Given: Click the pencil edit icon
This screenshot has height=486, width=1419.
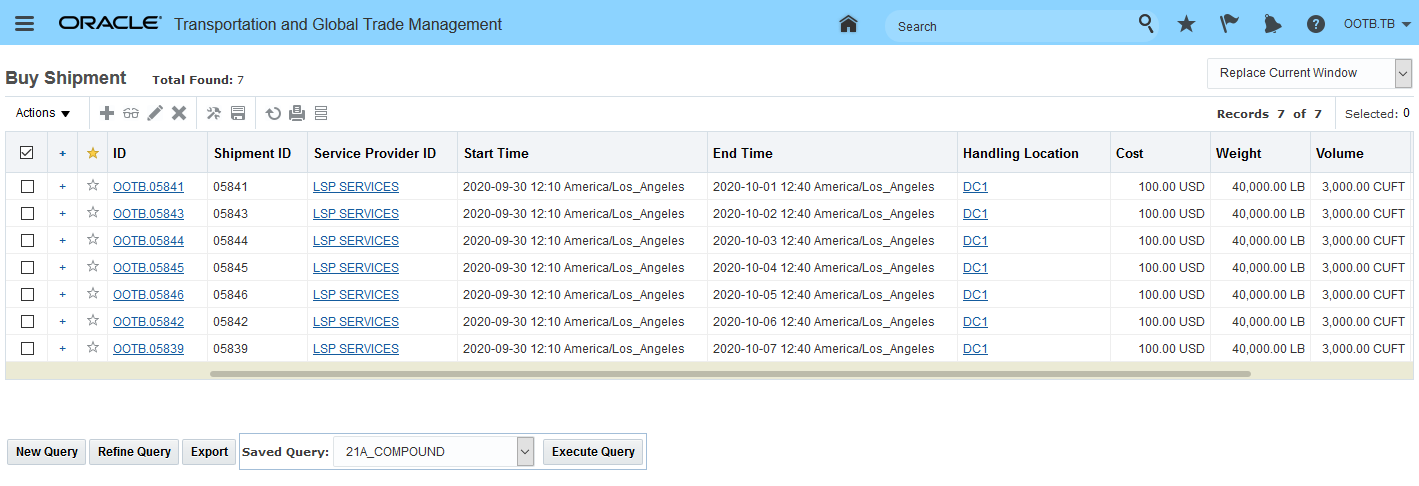Looking at the screenshot, I should tap(155, 113).
